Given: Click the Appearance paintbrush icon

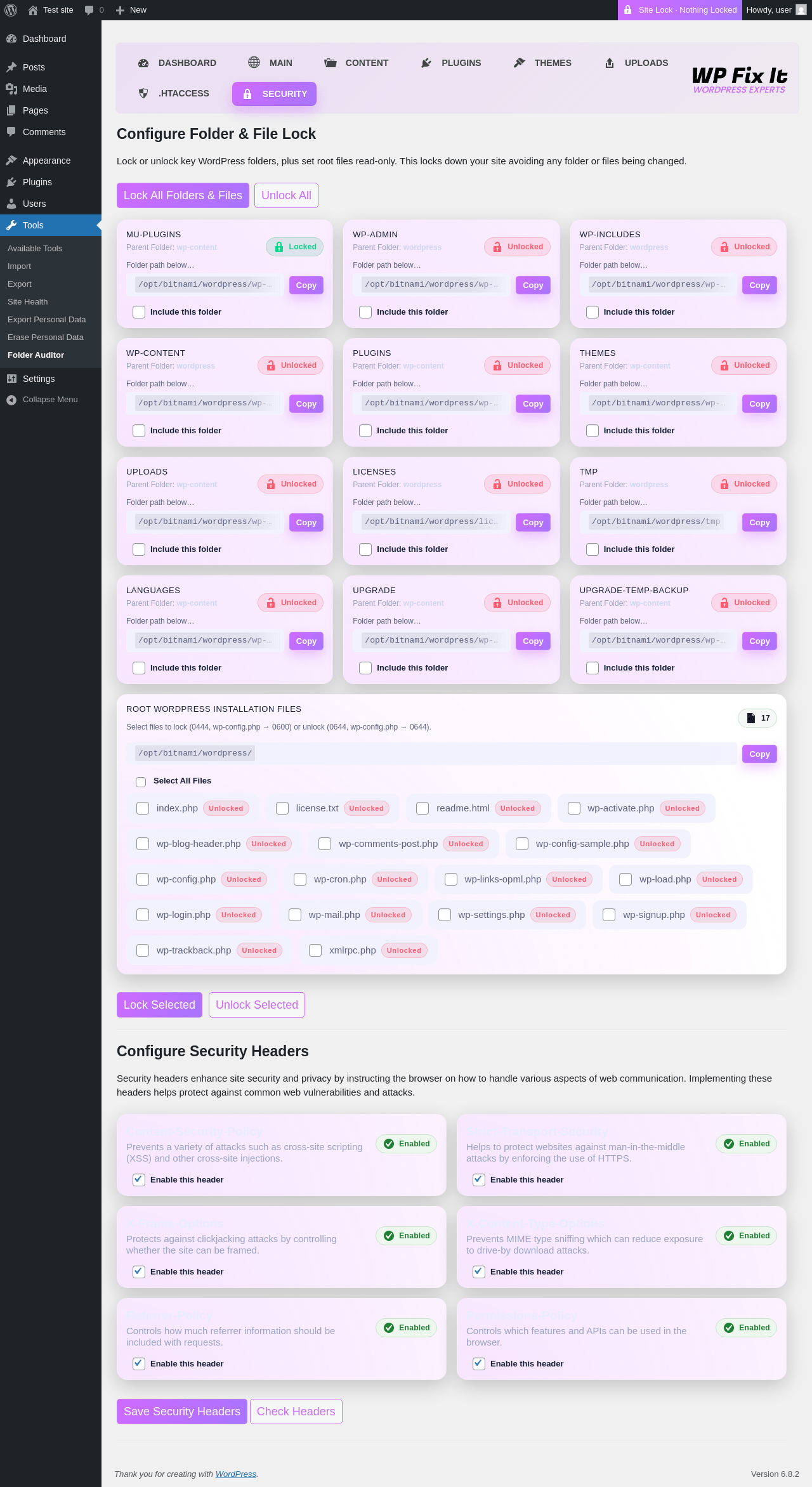Looking at the screenshot, I should 11,160.
